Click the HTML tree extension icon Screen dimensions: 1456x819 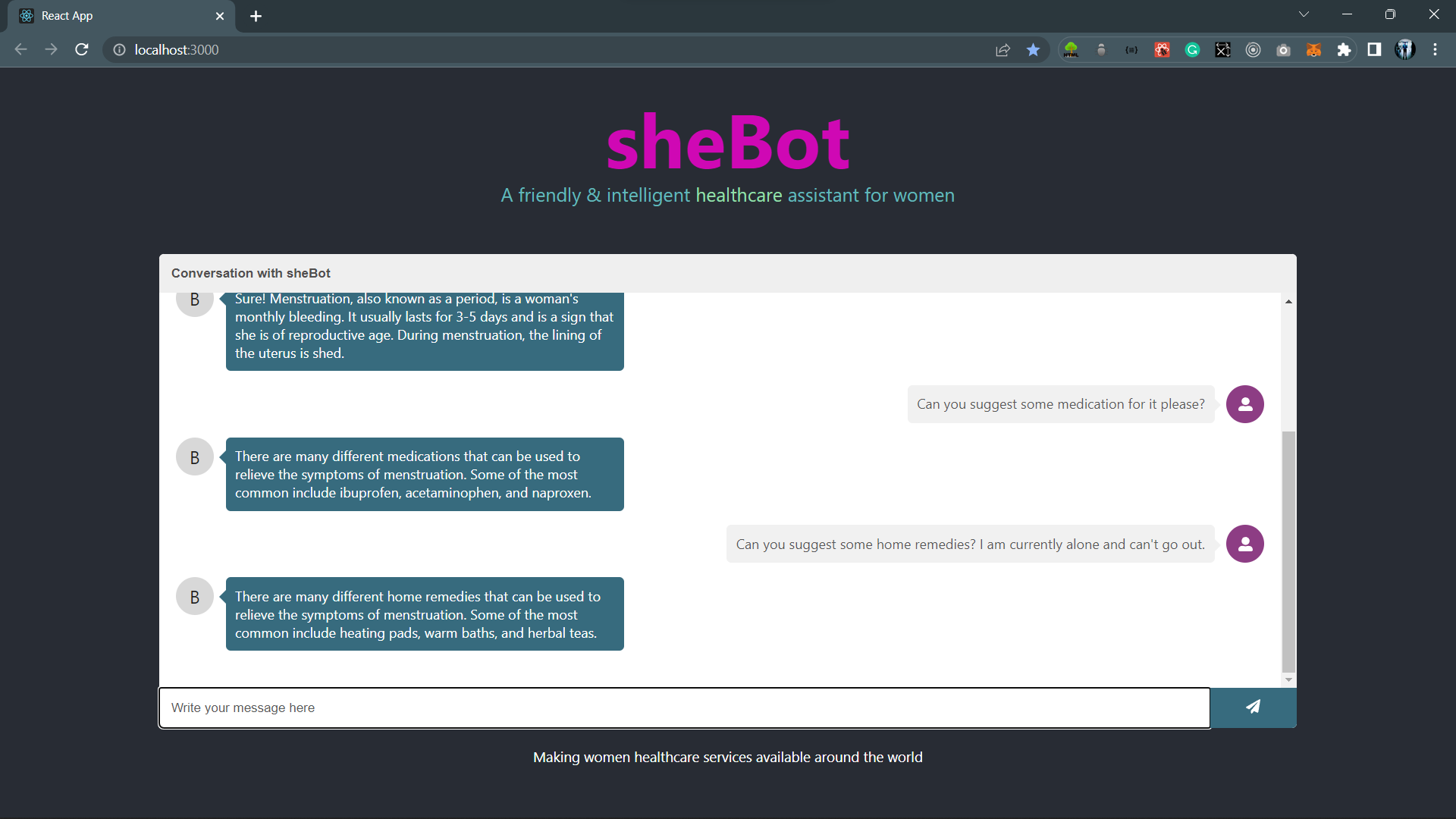coord(1071,50)
